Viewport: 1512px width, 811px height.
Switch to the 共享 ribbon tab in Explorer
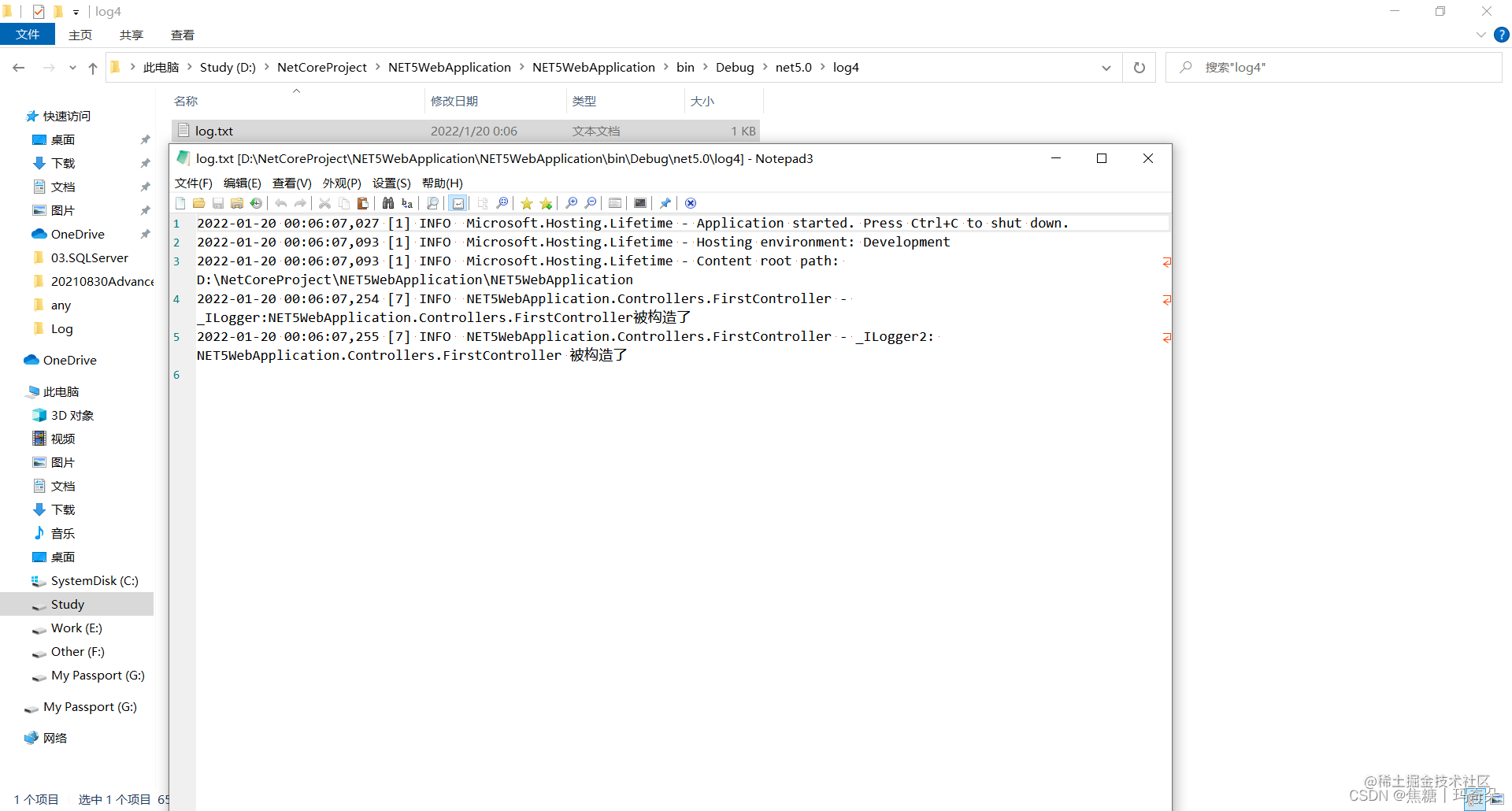pos(132,35)
